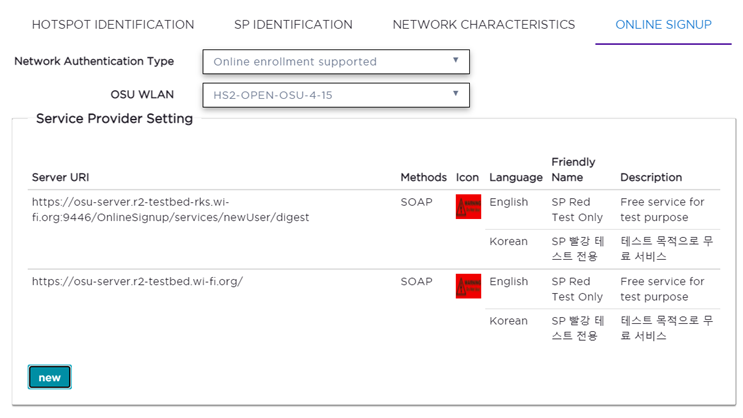Click the Language column header
Image resolution: width=743 pixels, height=418 pixels.
point(515,177)
